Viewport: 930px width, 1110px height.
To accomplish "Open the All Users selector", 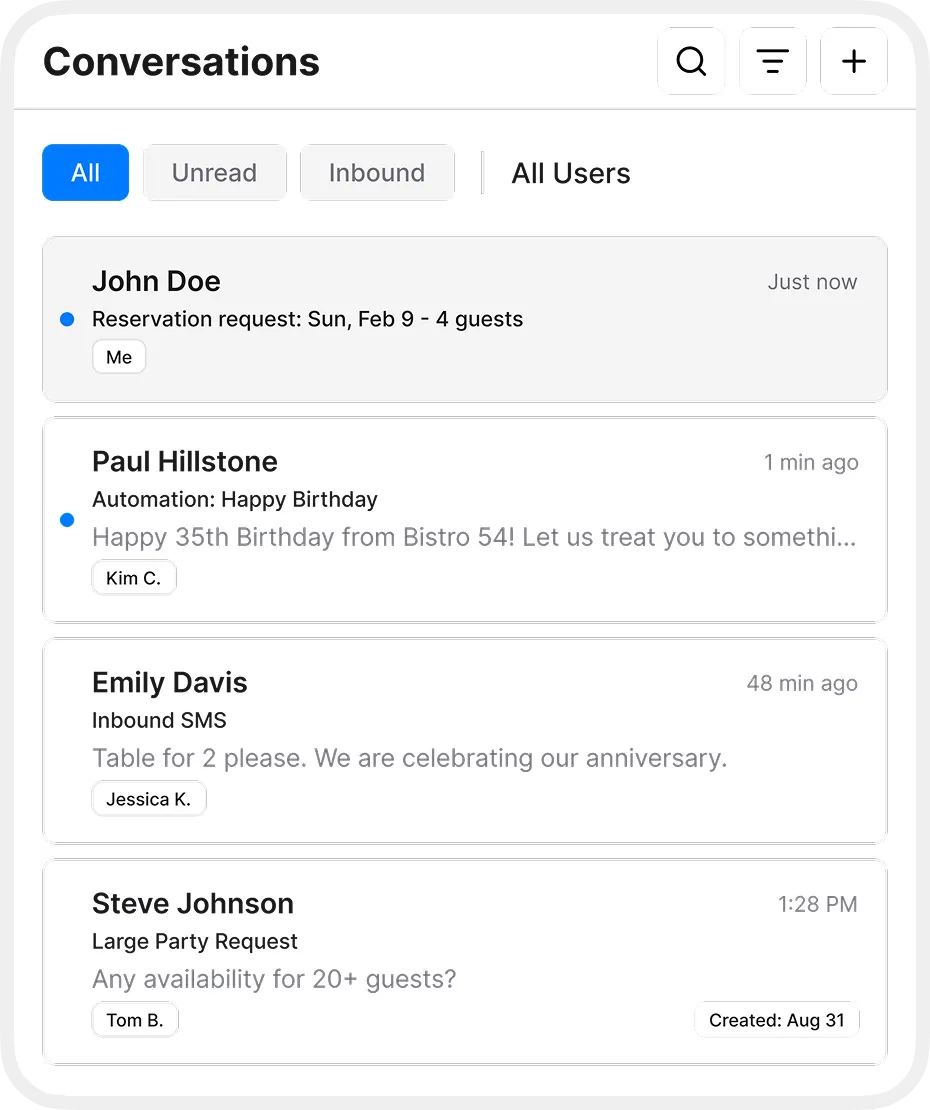I will 571,173.
